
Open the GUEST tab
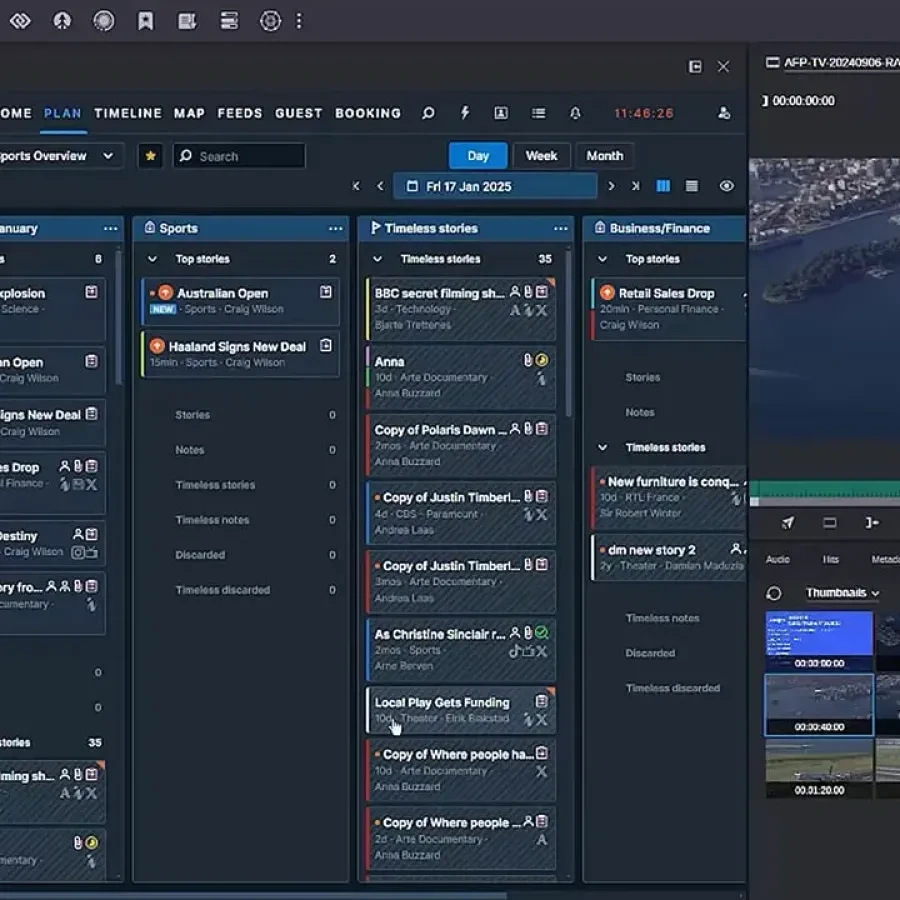298,113
